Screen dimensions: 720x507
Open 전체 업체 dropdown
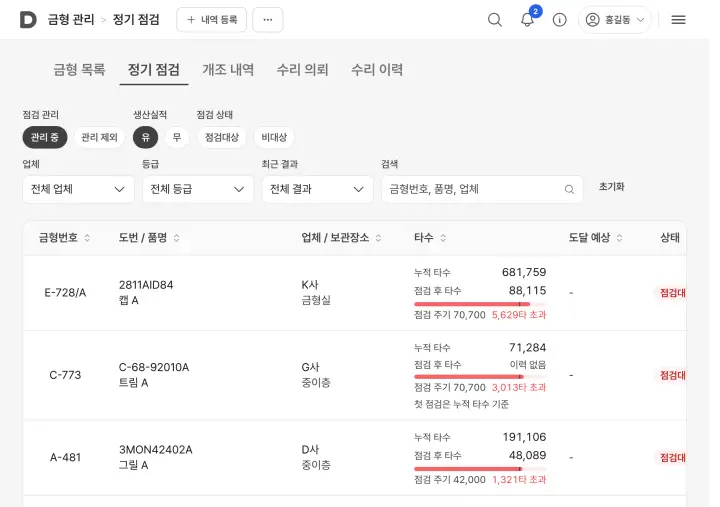[78, 189]
